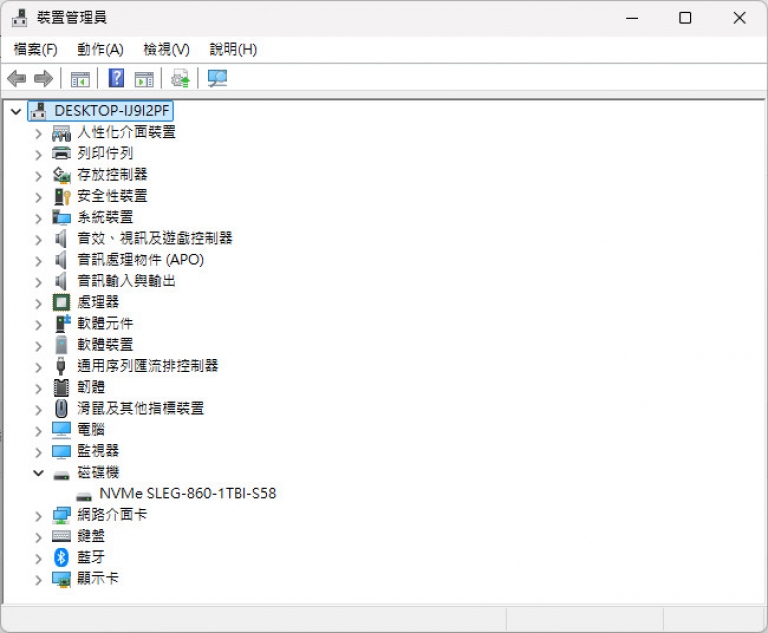Screen dimensions: 768x633
Task: Expand the 安全性裝置 category
Action: (38, 197)
